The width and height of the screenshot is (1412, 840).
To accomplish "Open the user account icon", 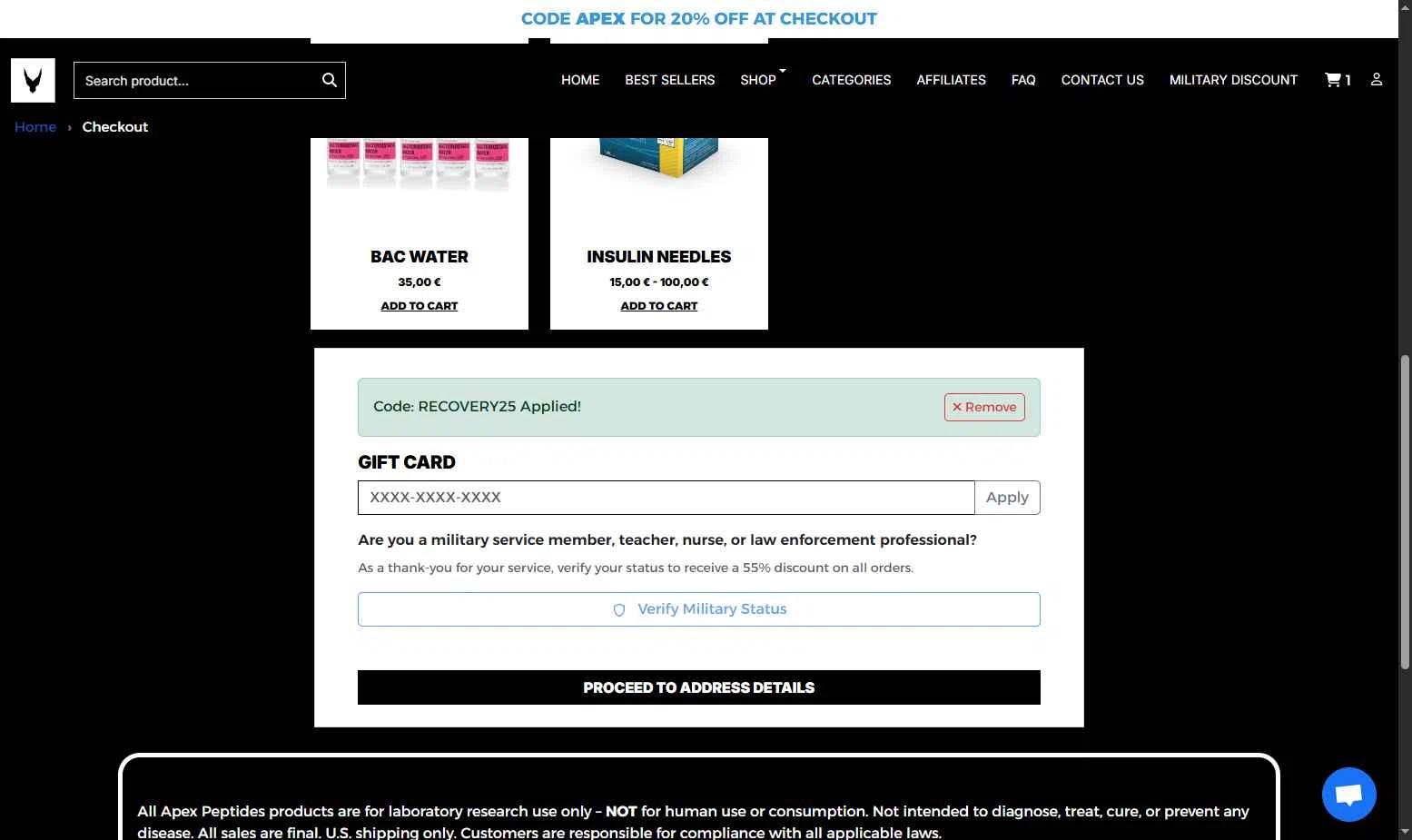I will point(1377,80).
